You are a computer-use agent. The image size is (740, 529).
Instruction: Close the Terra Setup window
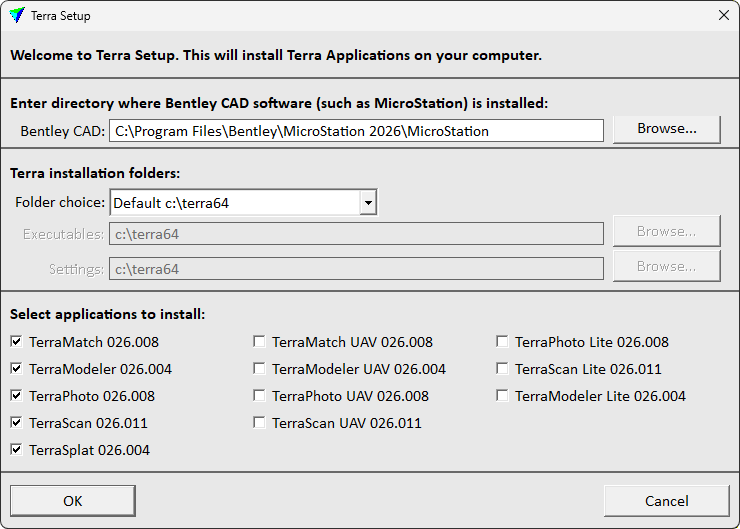(723, 16)
